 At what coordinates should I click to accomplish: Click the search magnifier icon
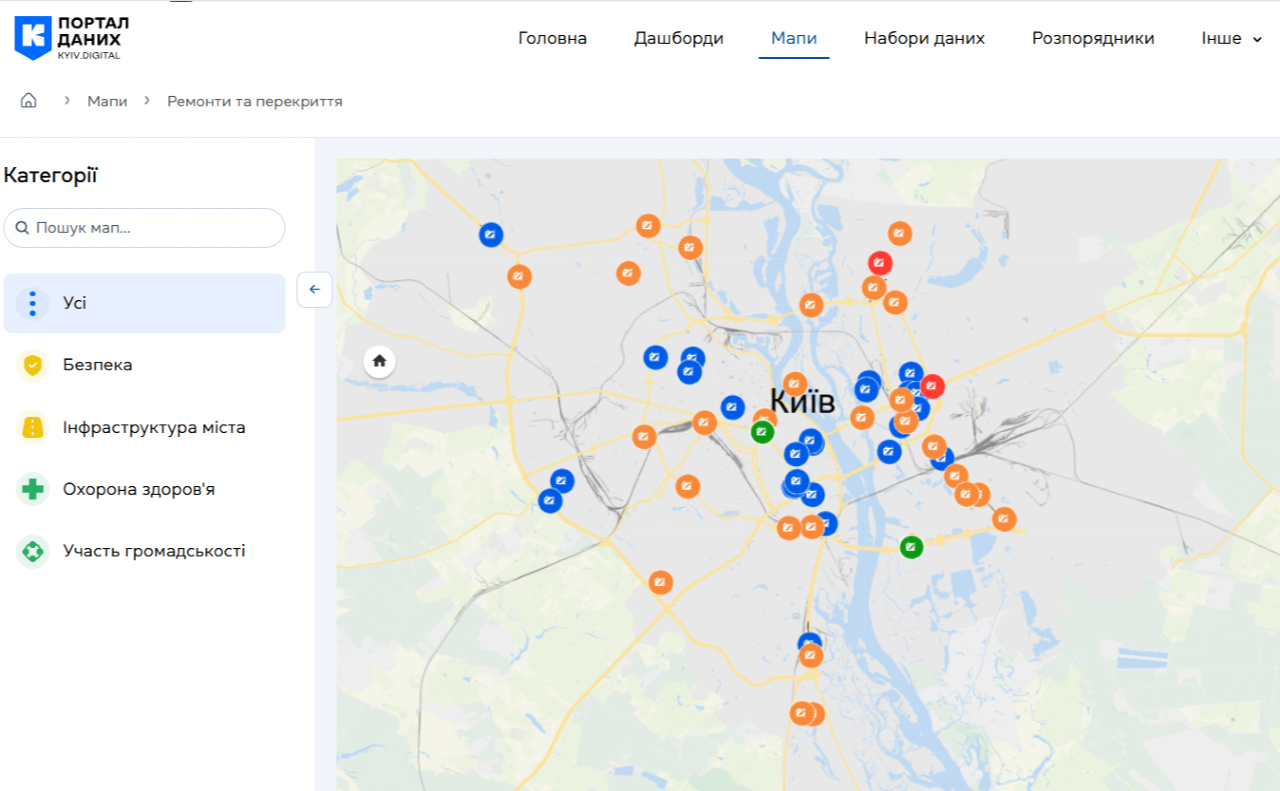23,228
